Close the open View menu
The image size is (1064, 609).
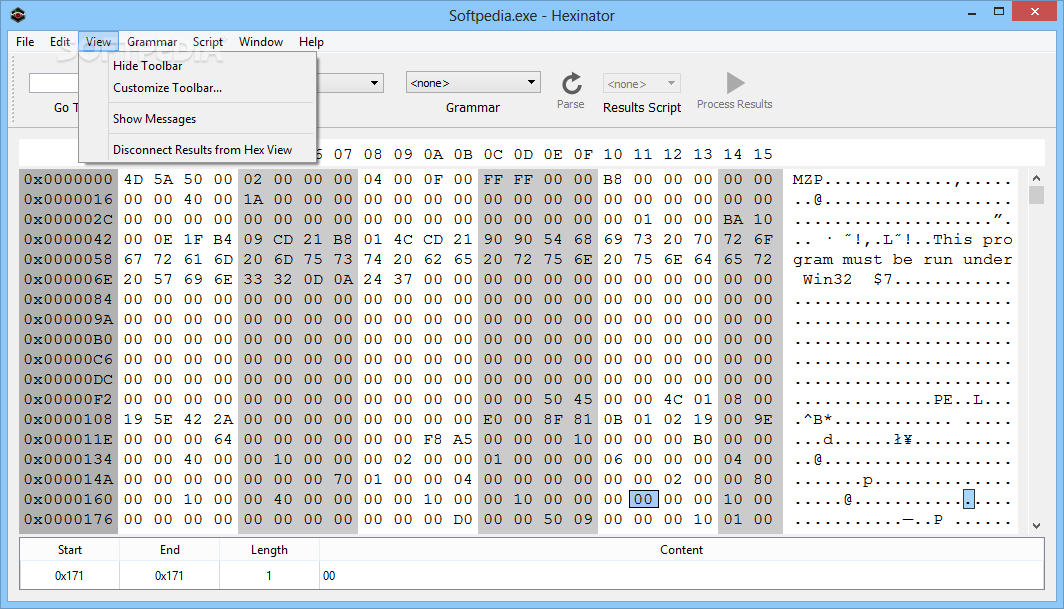pos(98,41)
